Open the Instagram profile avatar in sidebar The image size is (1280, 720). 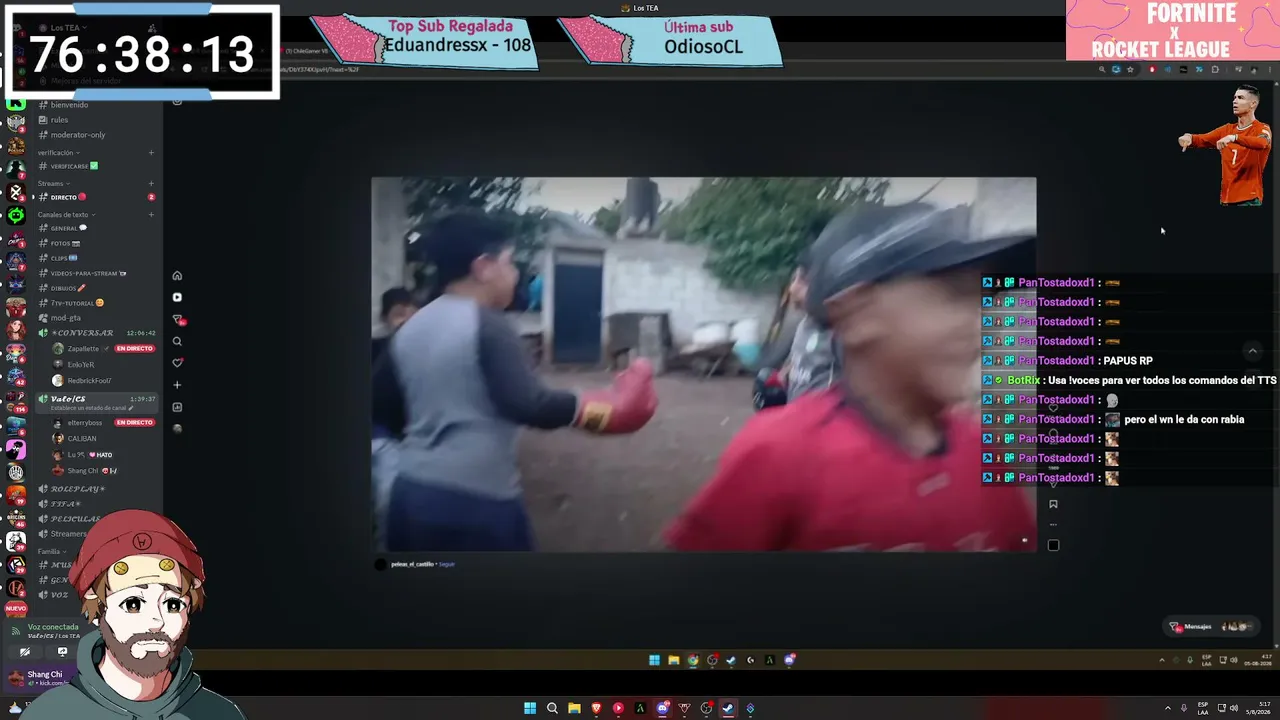click(177, 428)
